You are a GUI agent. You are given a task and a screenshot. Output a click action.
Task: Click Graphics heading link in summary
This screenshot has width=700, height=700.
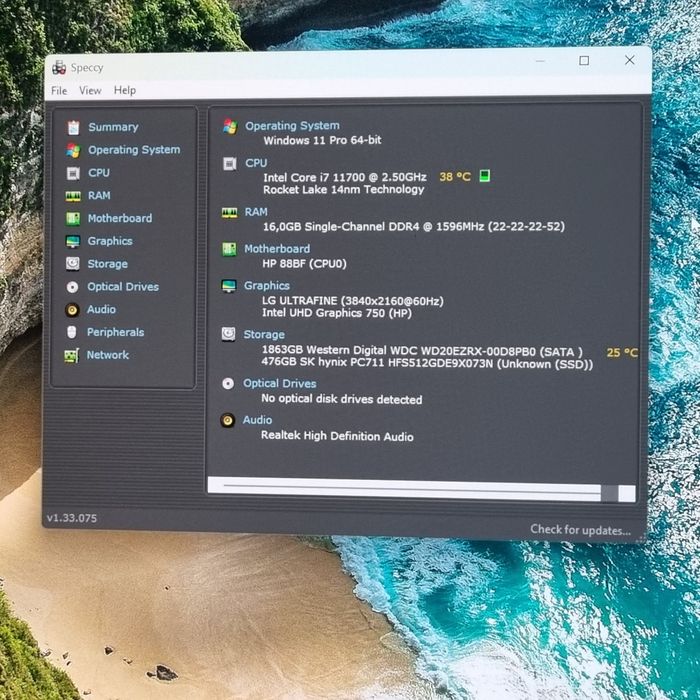pos(267,286)
